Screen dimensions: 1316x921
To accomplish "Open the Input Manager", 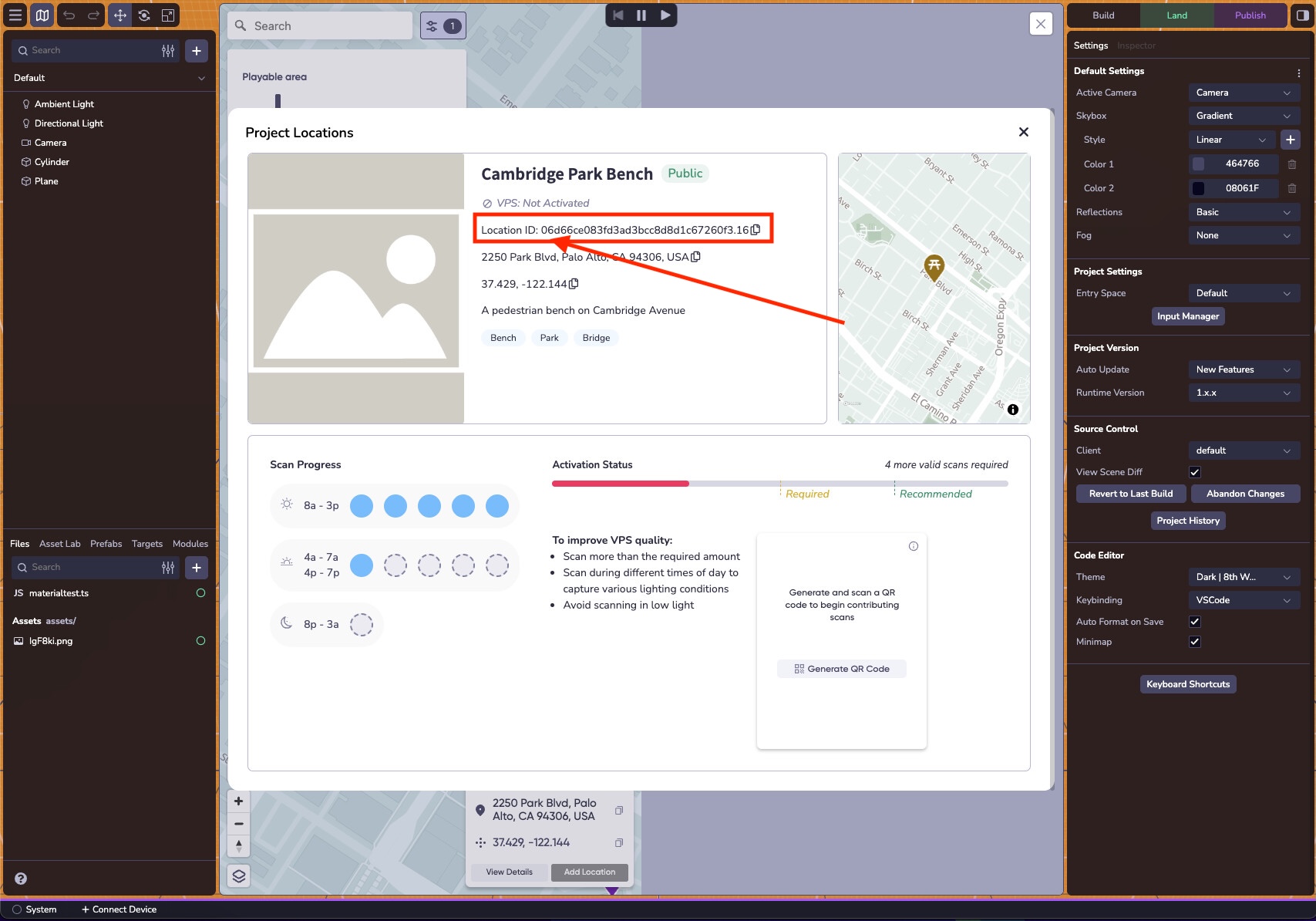I will (1188, 316).
